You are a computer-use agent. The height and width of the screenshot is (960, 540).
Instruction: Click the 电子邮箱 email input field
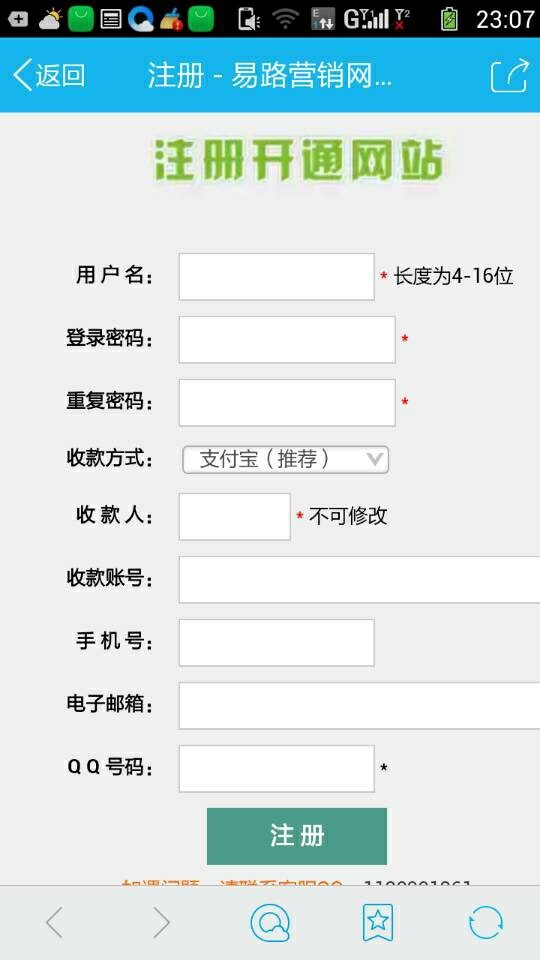coord(359,706)
